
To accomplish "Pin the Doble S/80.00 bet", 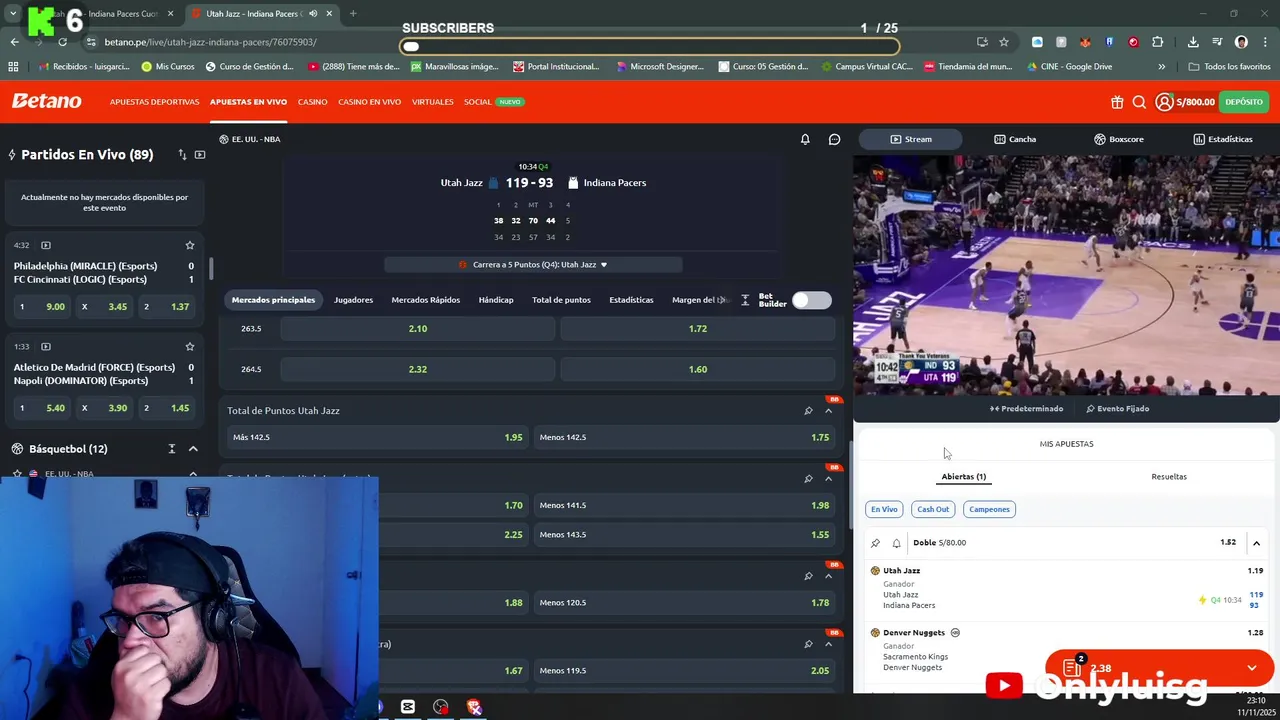I will tap(875, 543).
